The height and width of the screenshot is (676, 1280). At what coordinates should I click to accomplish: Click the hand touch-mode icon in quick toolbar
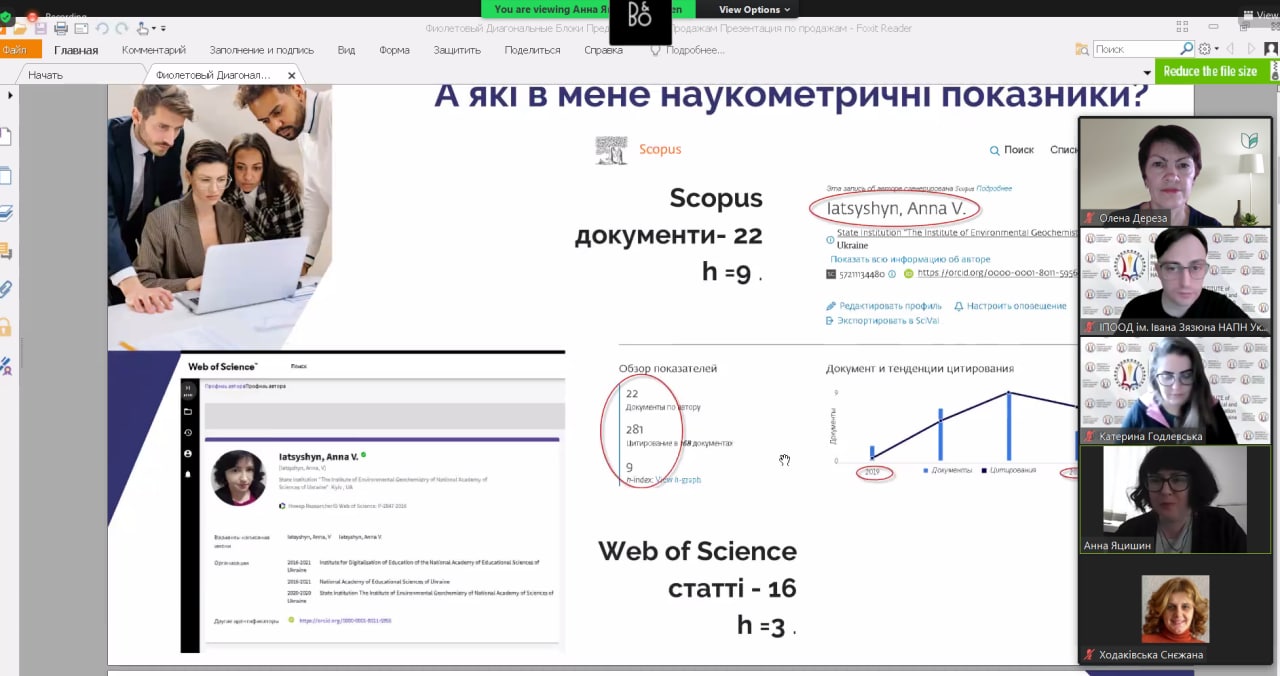click(x=144, y=28)
